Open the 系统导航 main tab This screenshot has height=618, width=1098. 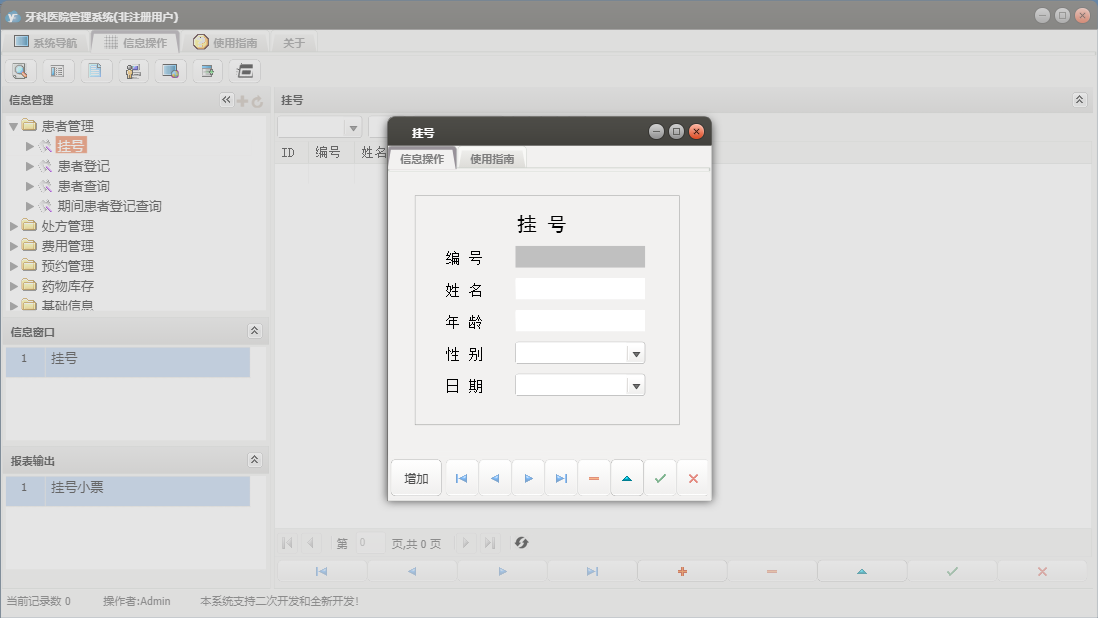click(x=45, y=43)
